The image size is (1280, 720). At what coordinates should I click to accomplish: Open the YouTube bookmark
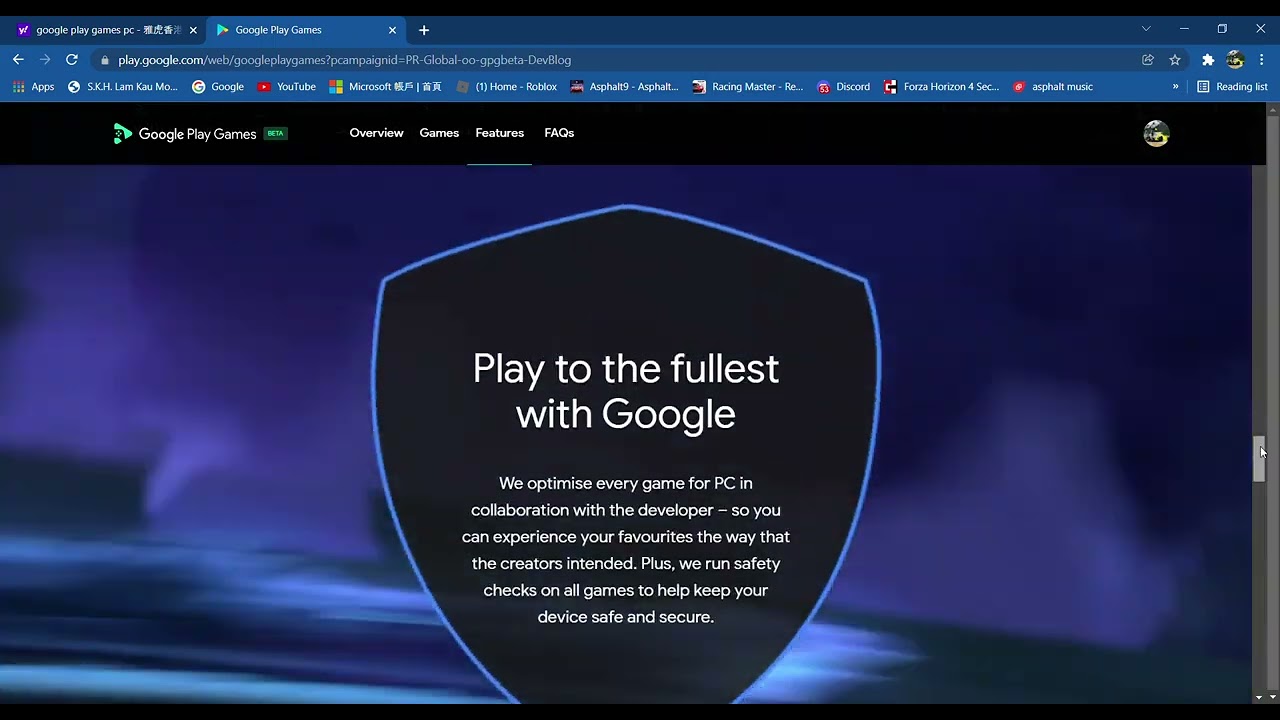[x=286, y=87]
